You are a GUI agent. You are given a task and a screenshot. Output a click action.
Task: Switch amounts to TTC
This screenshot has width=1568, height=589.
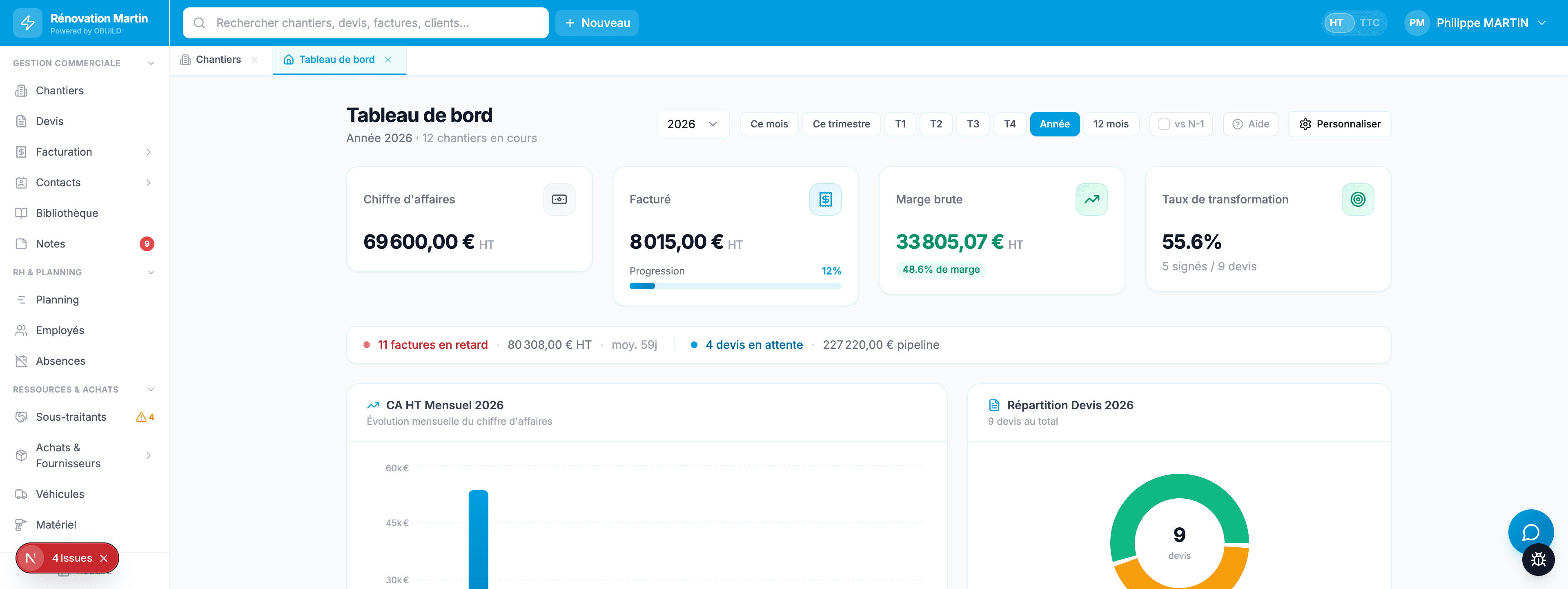point(1369,23)
